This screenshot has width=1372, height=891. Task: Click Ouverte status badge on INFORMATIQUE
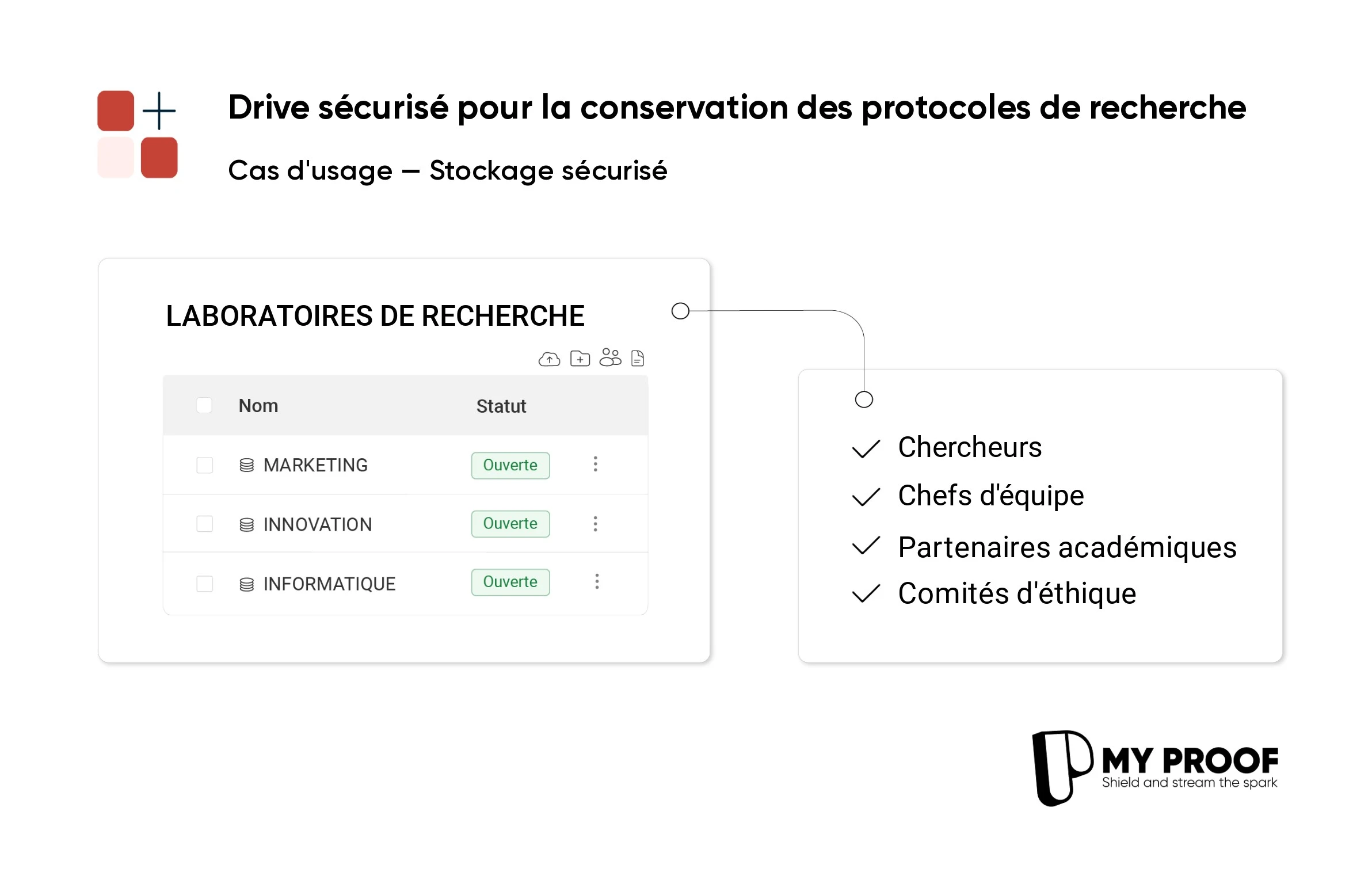tap(510, 582)
